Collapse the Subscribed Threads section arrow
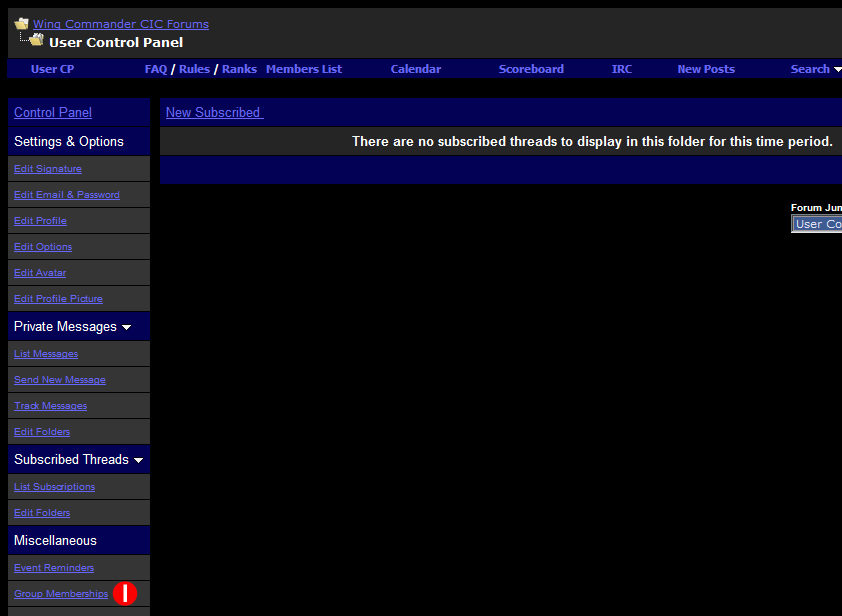Screen dimensions: 842x616 [x=138, y=460]
